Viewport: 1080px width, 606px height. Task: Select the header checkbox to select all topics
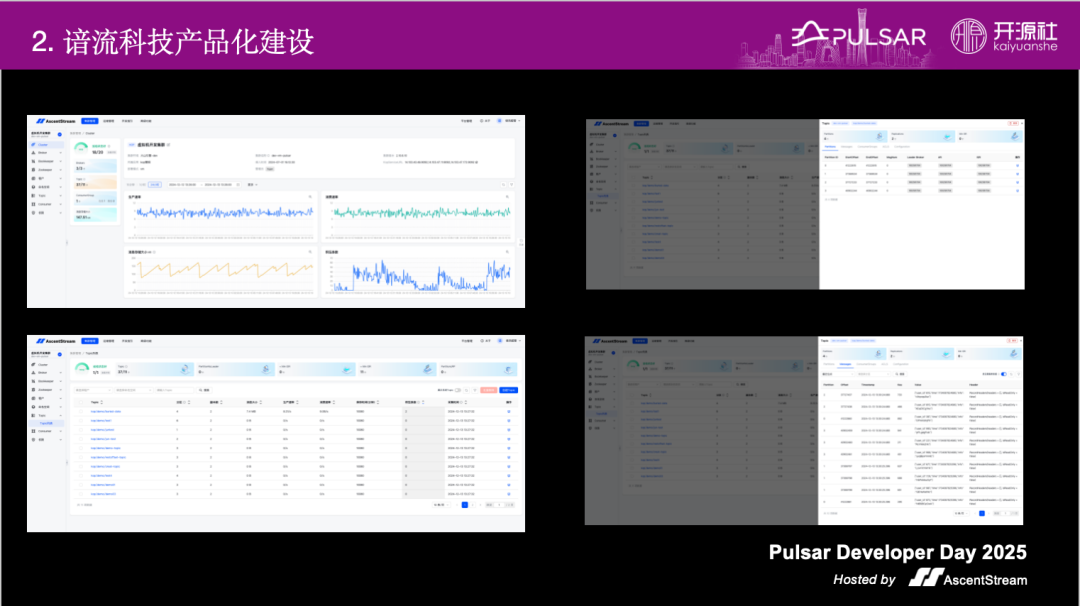79,402
